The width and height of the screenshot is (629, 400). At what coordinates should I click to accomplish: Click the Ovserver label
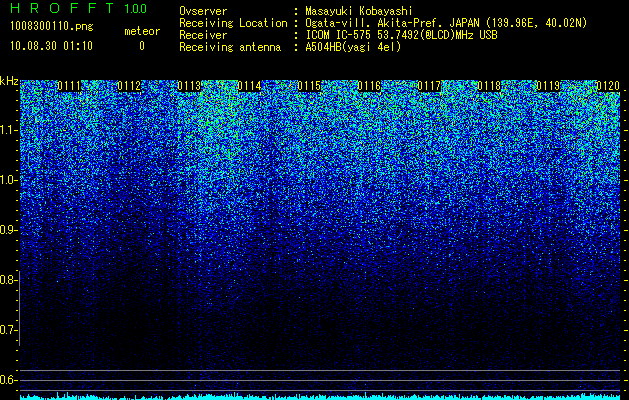pyautogui.click(x=203, y=11)
